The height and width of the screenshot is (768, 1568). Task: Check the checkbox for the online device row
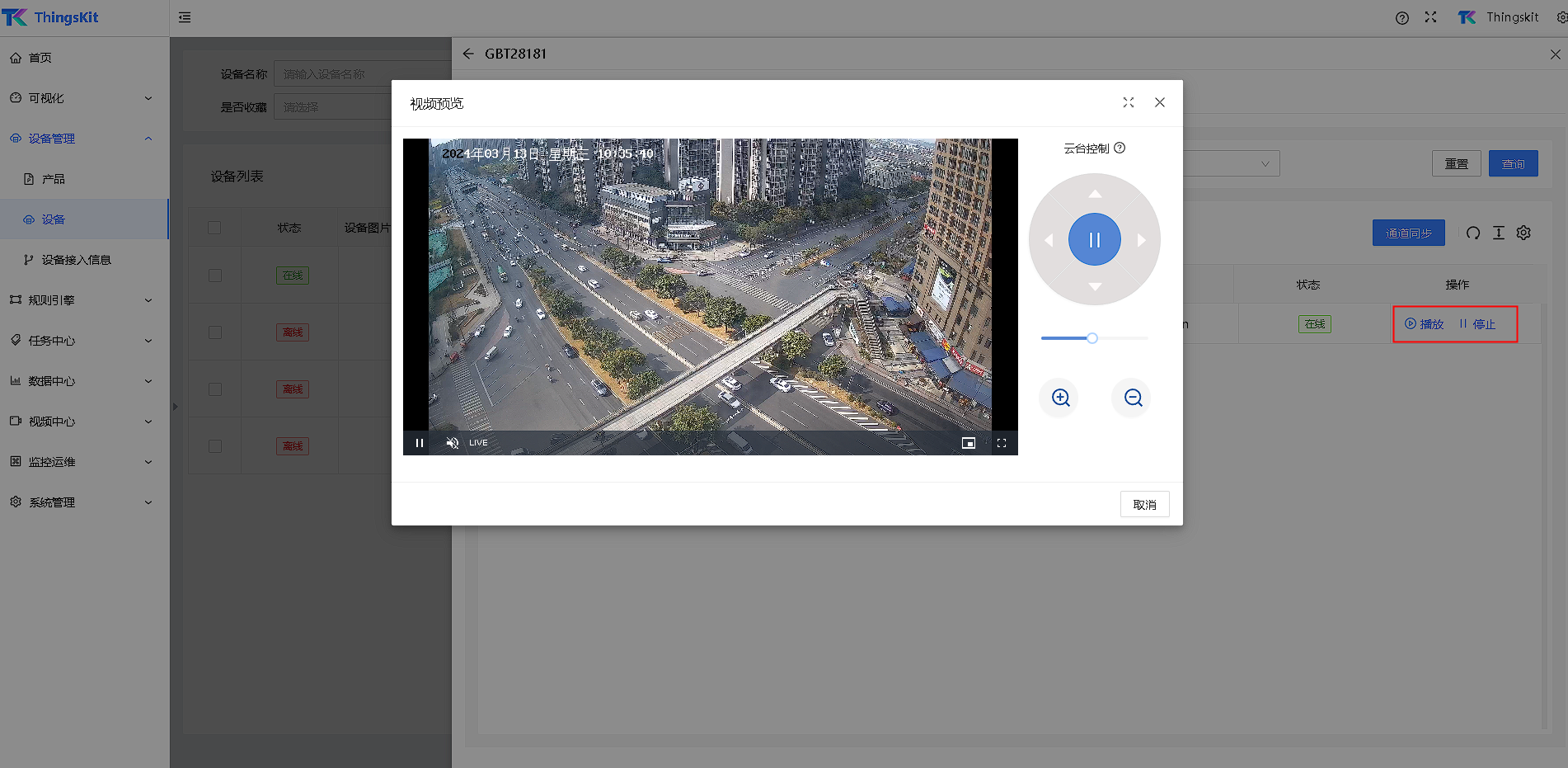pos(214,276)
